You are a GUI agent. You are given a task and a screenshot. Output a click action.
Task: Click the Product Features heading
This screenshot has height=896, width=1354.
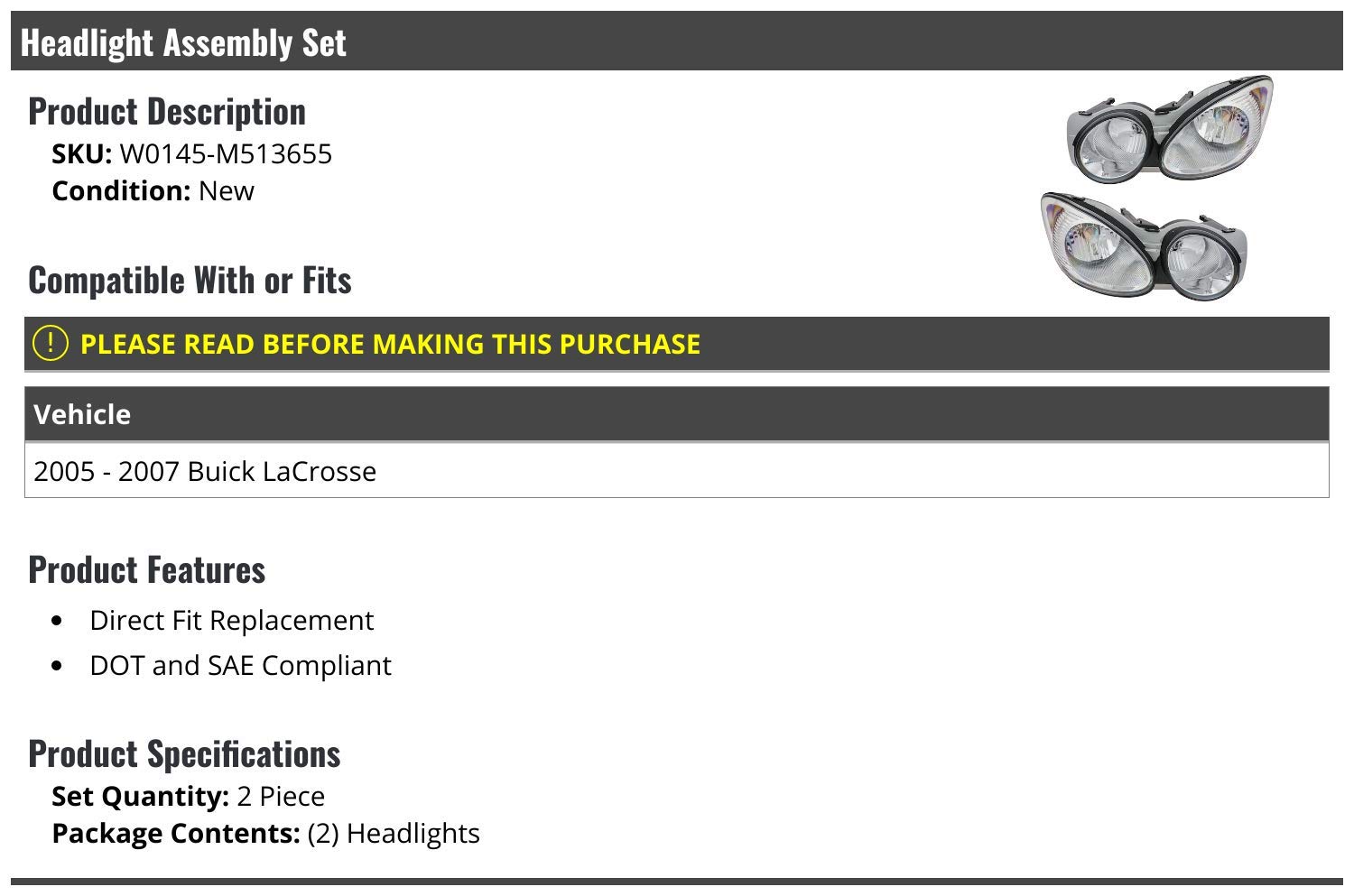click(x=147, y=569)
